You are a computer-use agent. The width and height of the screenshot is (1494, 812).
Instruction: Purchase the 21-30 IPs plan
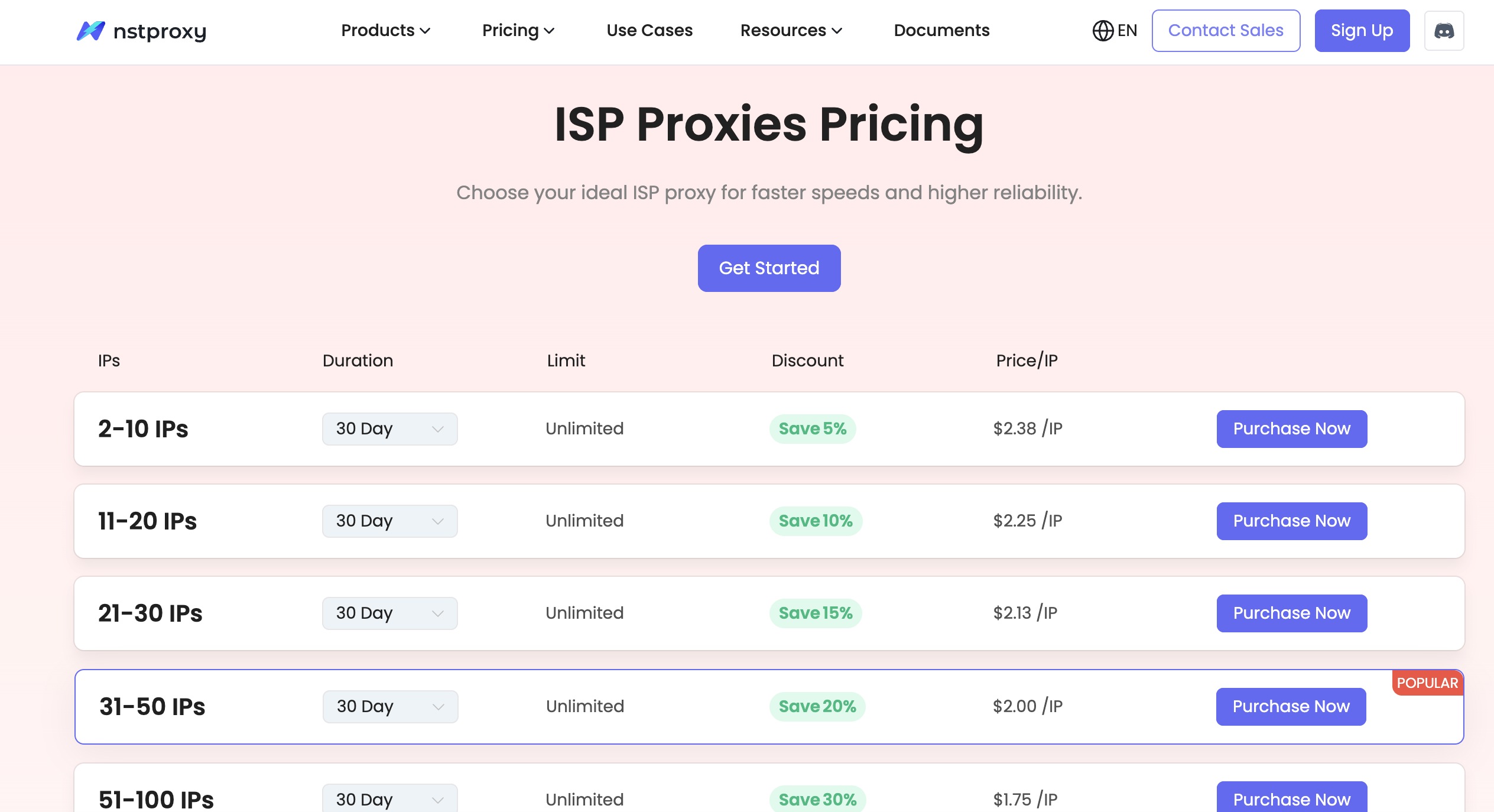click(1291, 613)
